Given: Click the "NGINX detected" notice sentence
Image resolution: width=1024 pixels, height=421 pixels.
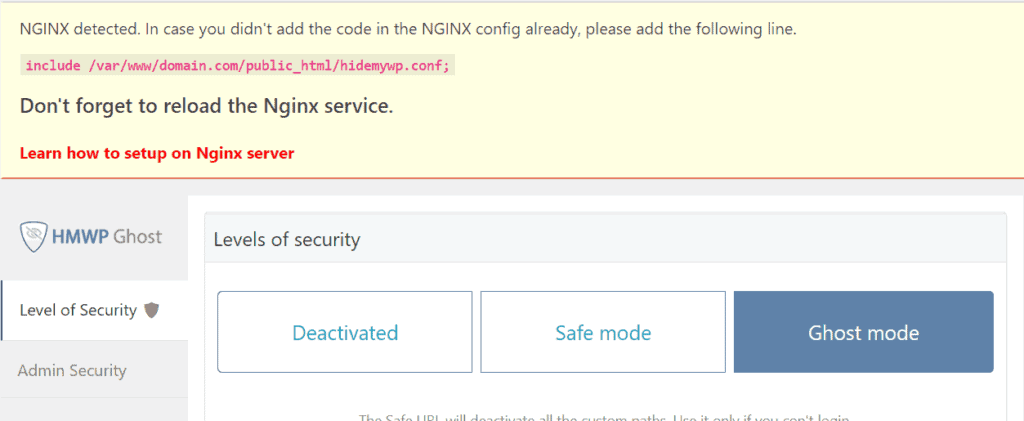Looking at the screenshot, I should coord(408,29).
